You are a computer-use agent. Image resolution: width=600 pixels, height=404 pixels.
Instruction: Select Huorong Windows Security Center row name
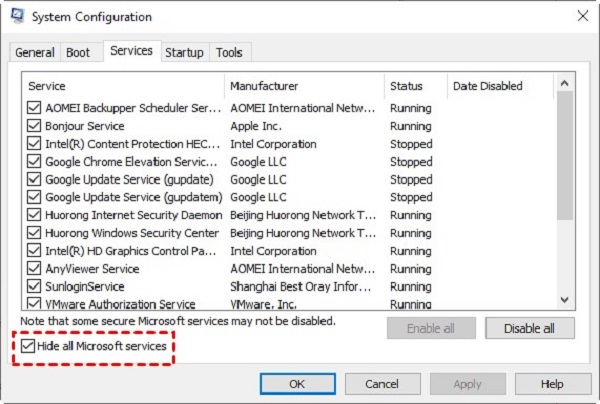pos(132,233)
